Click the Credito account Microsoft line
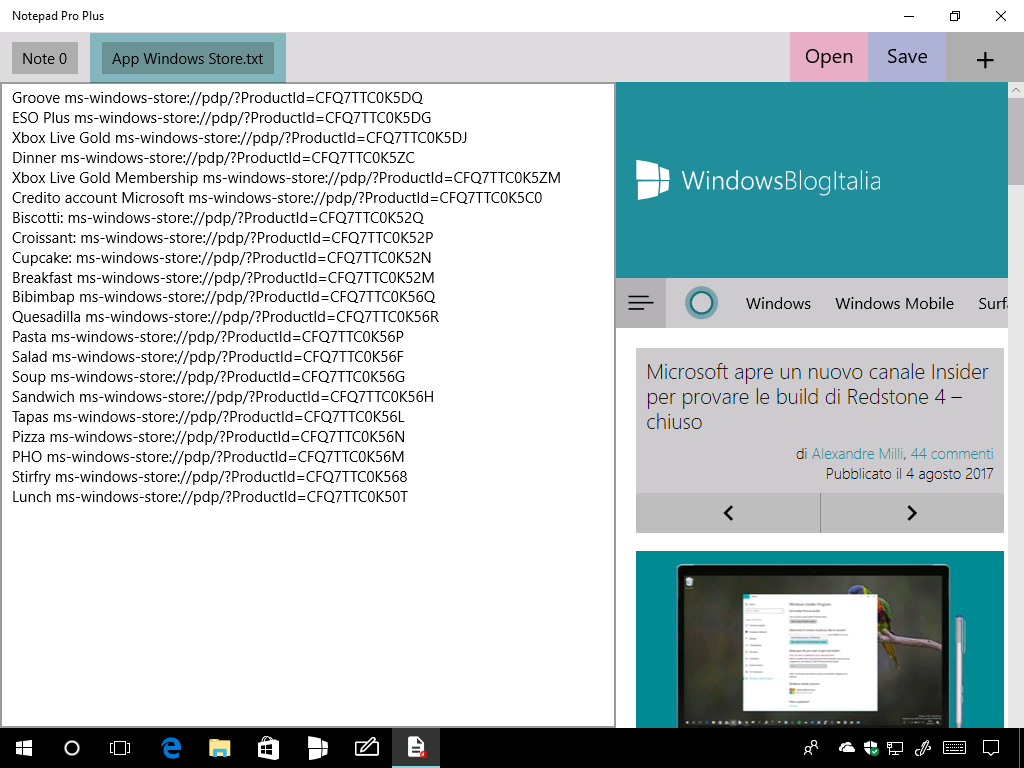The image size is (1024, 768). click(277, 198)
